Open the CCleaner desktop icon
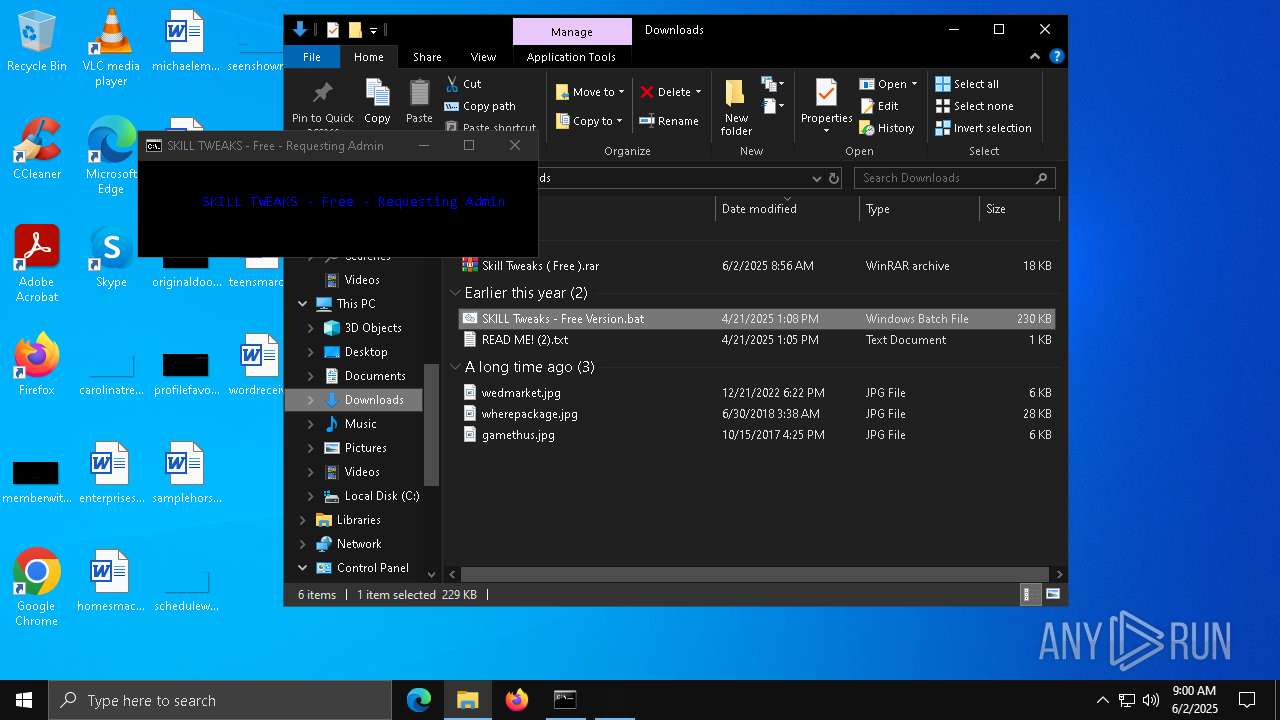 coord(37,150)
